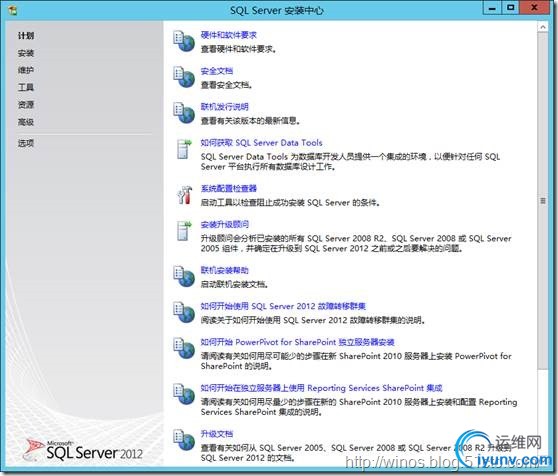Image resolution: width=558 pixels, height=476 pixels.
Task: Open the 维护 page
Action: (26, 70)
